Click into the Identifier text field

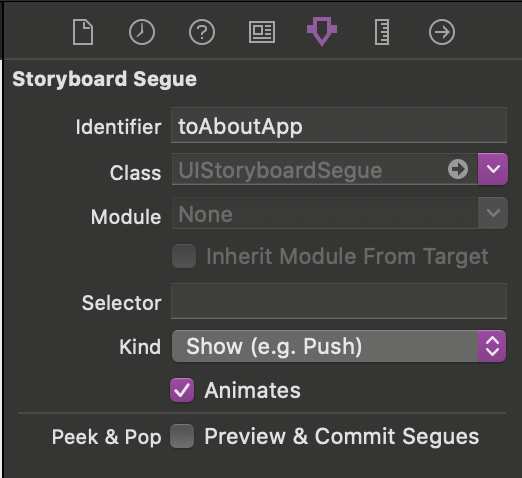tap(339, 125)
